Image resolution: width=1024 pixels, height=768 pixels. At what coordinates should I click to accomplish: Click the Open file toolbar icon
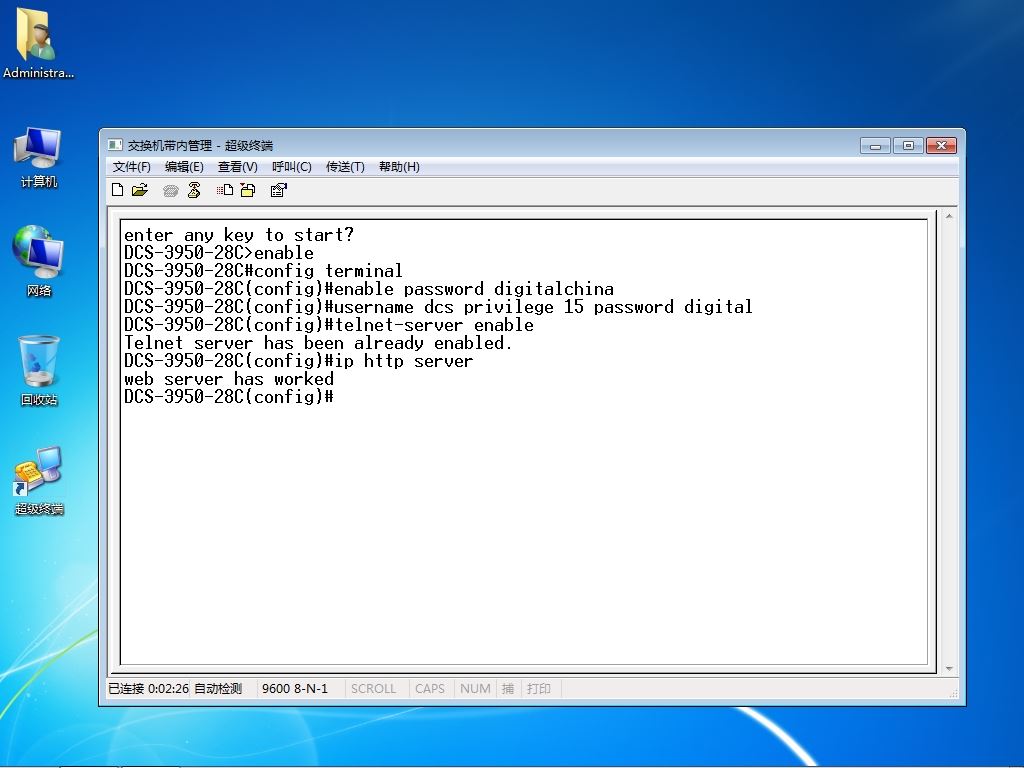[x=140, y=190]
